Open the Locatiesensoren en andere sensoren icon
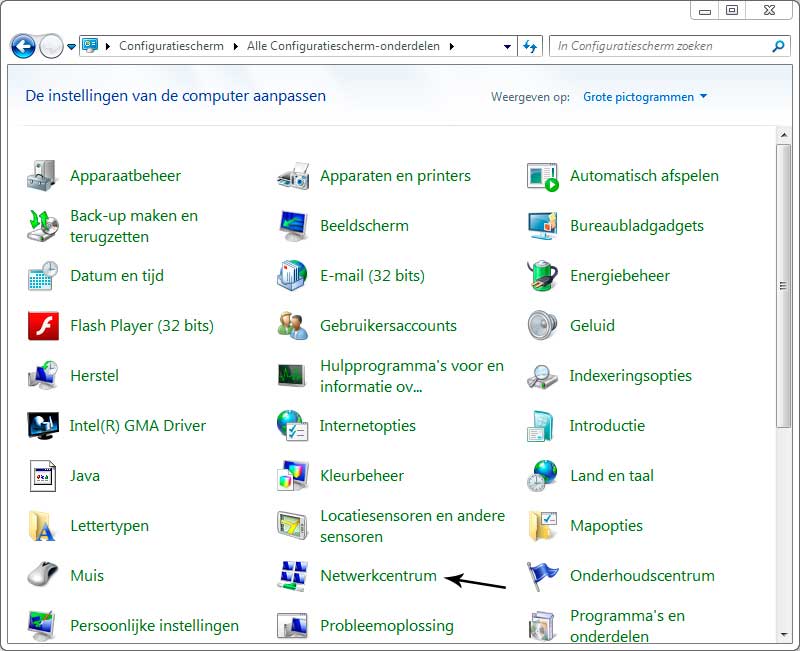 click(x=292, y=526)
